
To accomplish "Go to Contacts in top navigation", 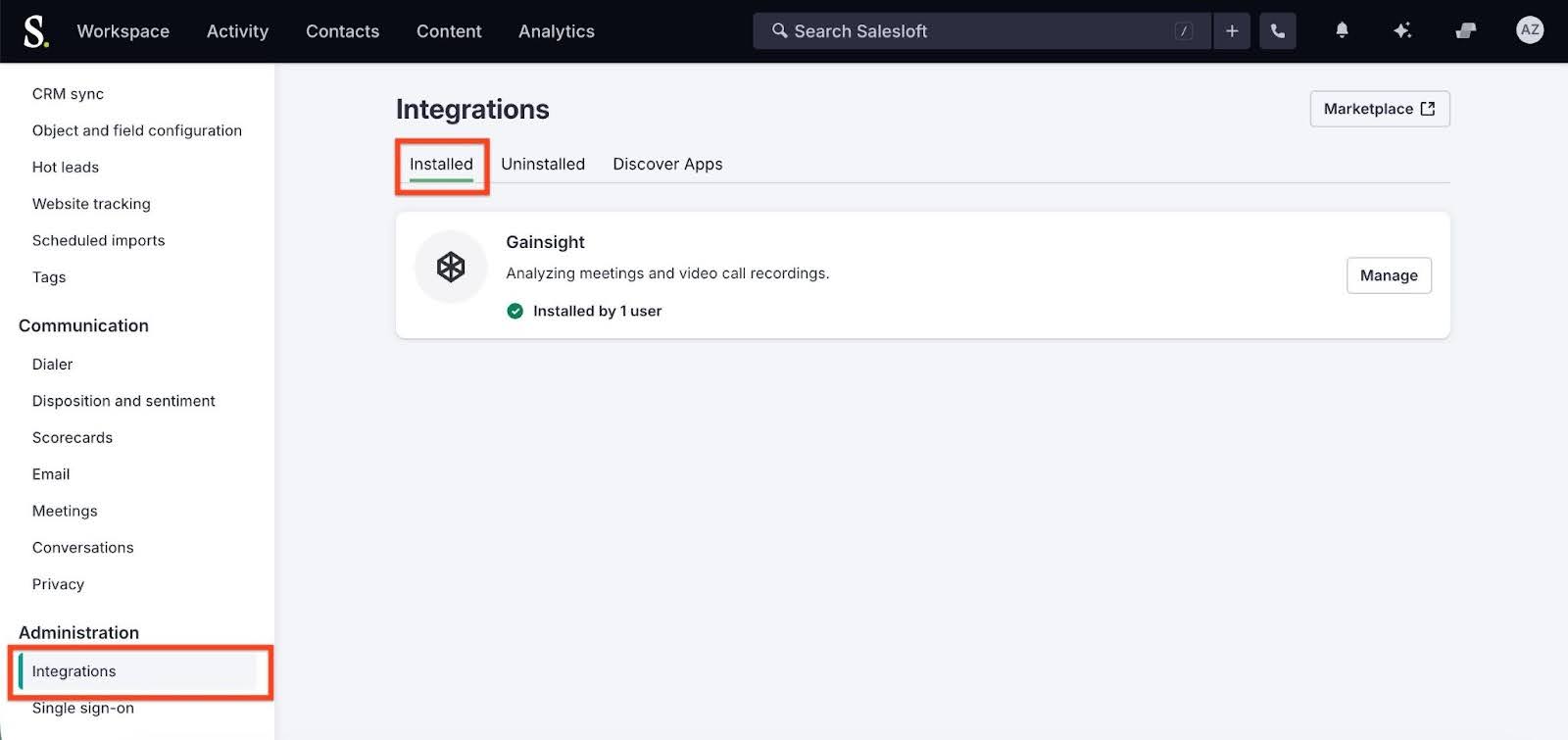I will [342, 31].
